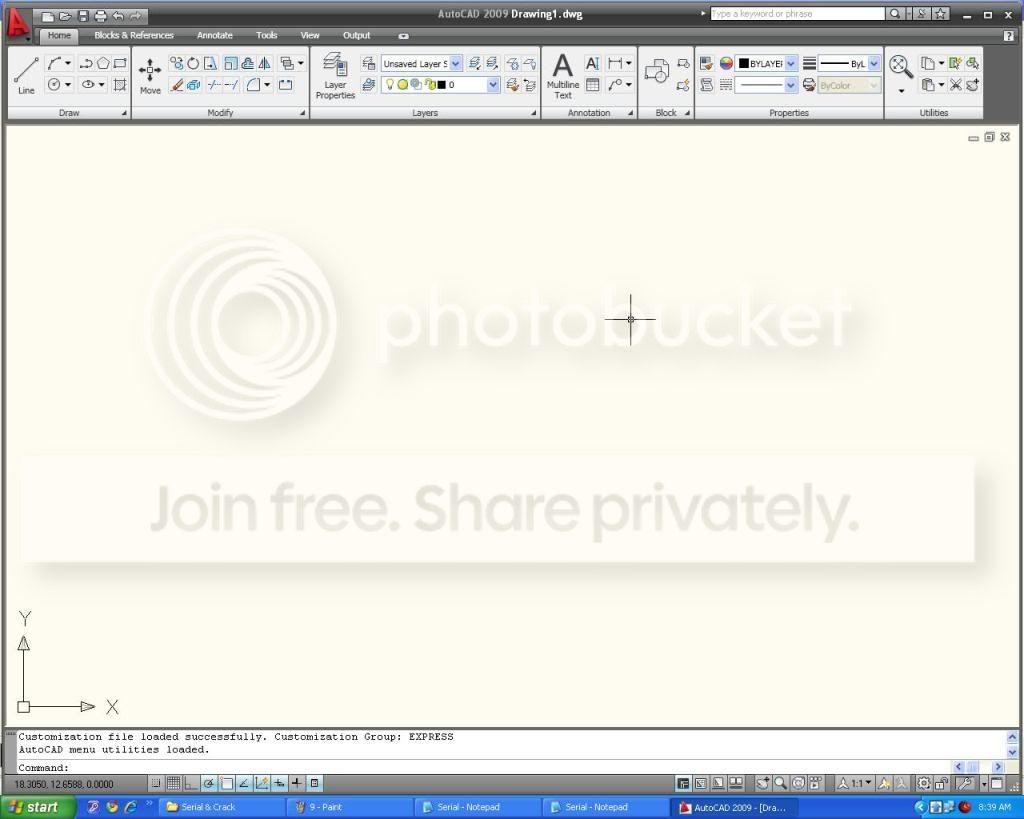
Task: Toggle Object Snap Tracking button
Action: coord(244,783)
